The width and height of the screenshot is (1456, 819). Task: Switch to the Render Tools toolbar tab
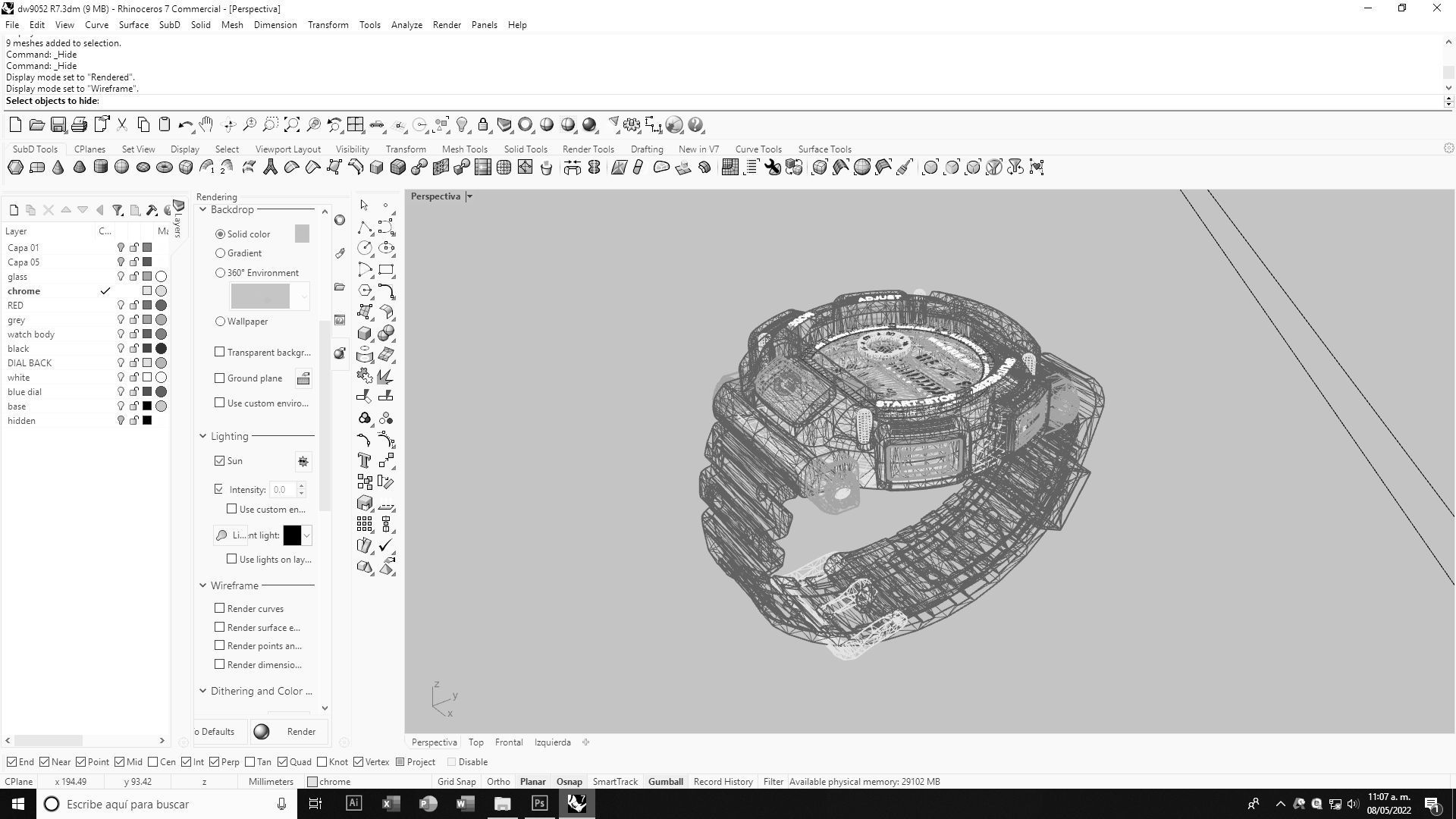coord(588,149)
